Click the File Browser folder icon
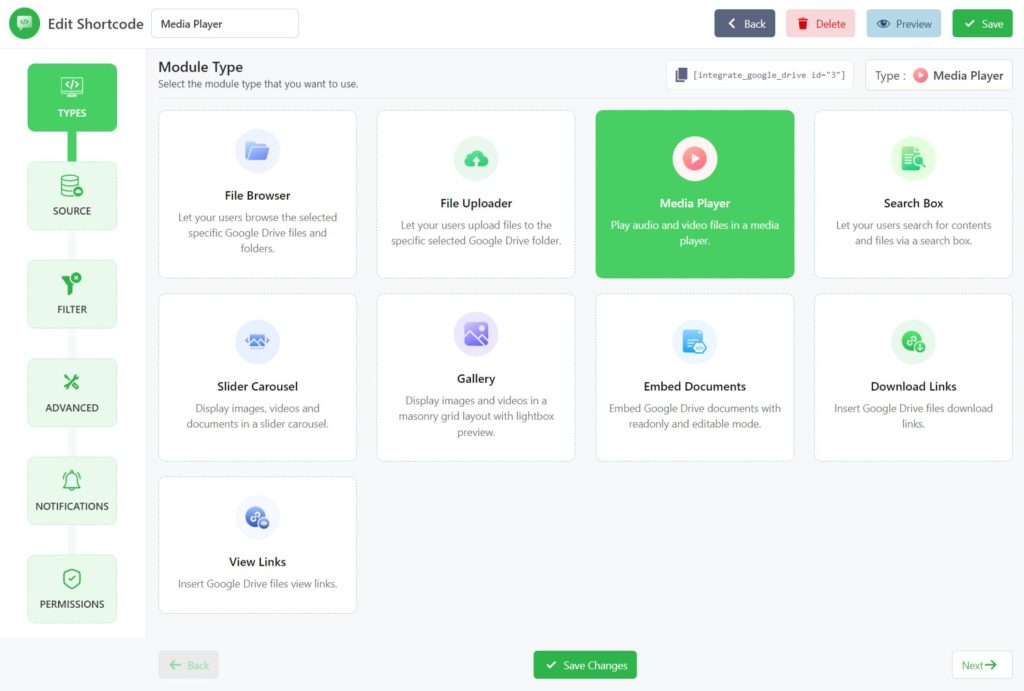 257,151
